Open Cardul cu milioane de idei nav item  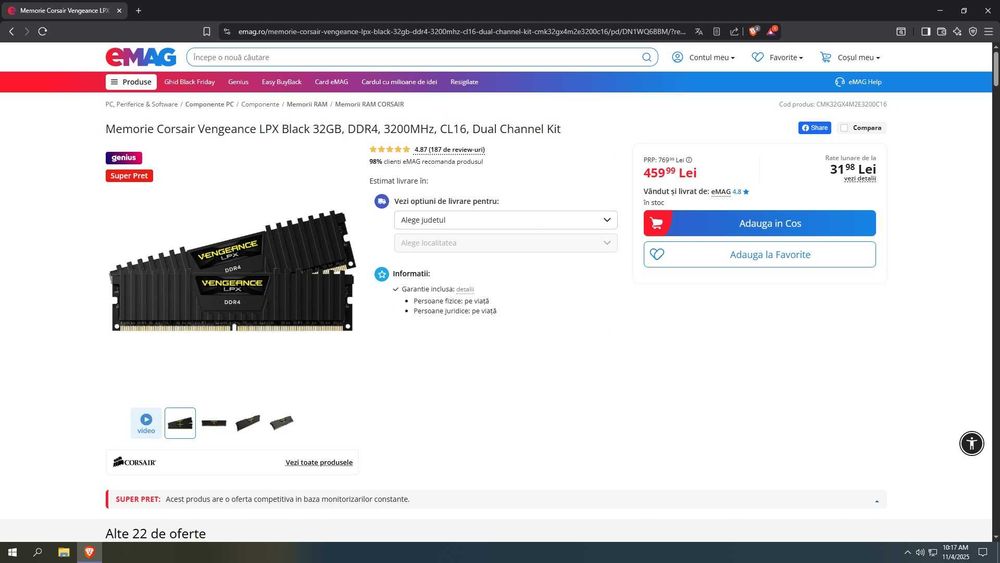[399, 82]
